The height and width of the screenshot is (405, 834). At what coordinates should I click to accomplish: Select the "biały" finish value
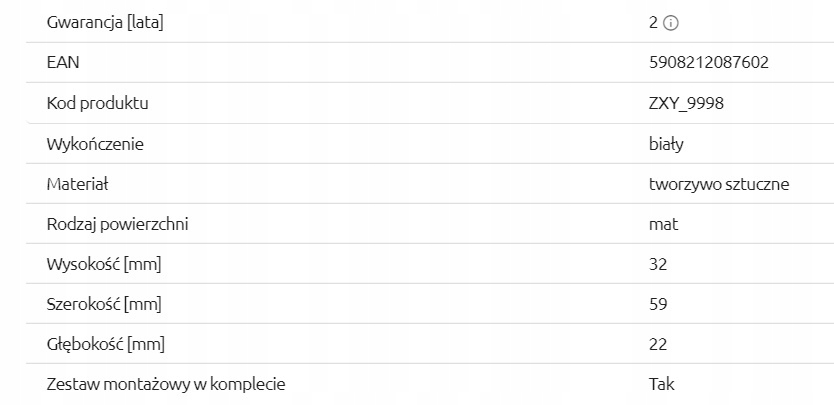[x=666, y=144]
